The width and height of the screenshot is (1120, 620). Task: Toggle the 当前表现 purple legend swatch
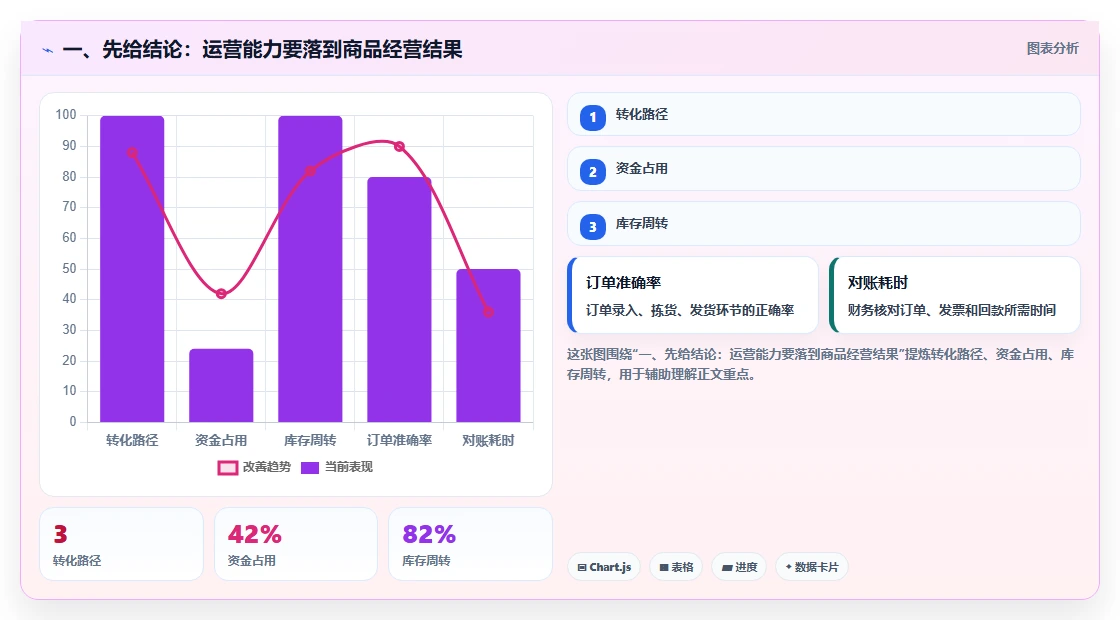[309, 468]
